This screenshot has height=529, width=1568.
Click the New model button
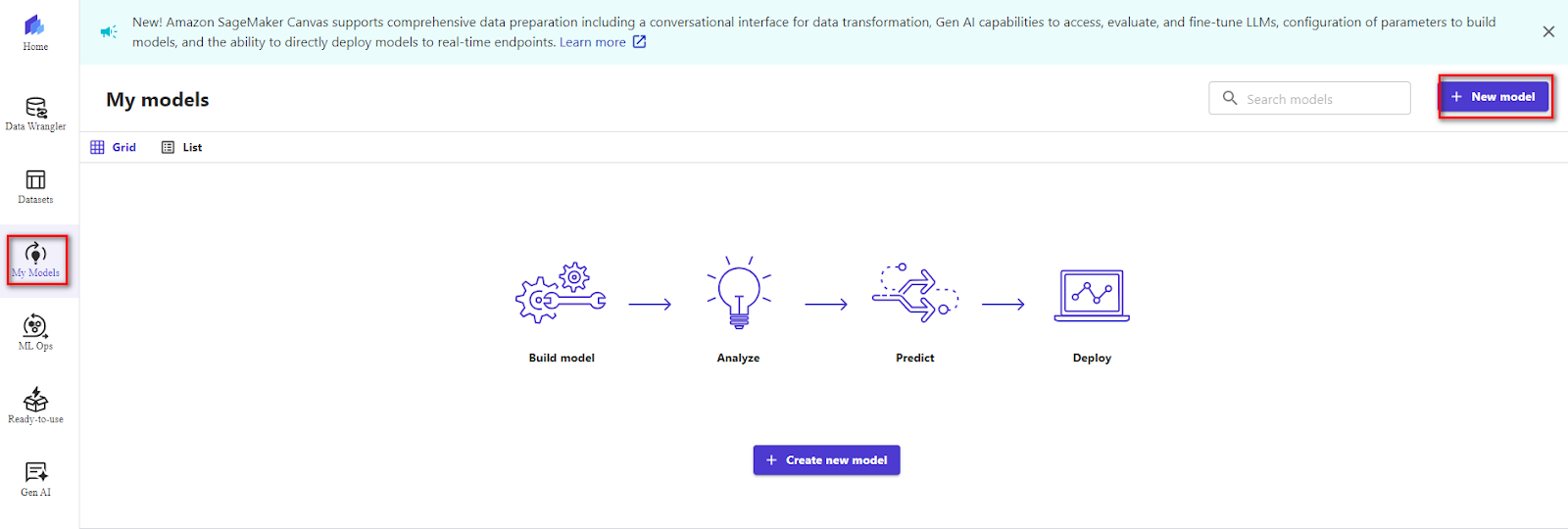click(x=1494, y=96)
